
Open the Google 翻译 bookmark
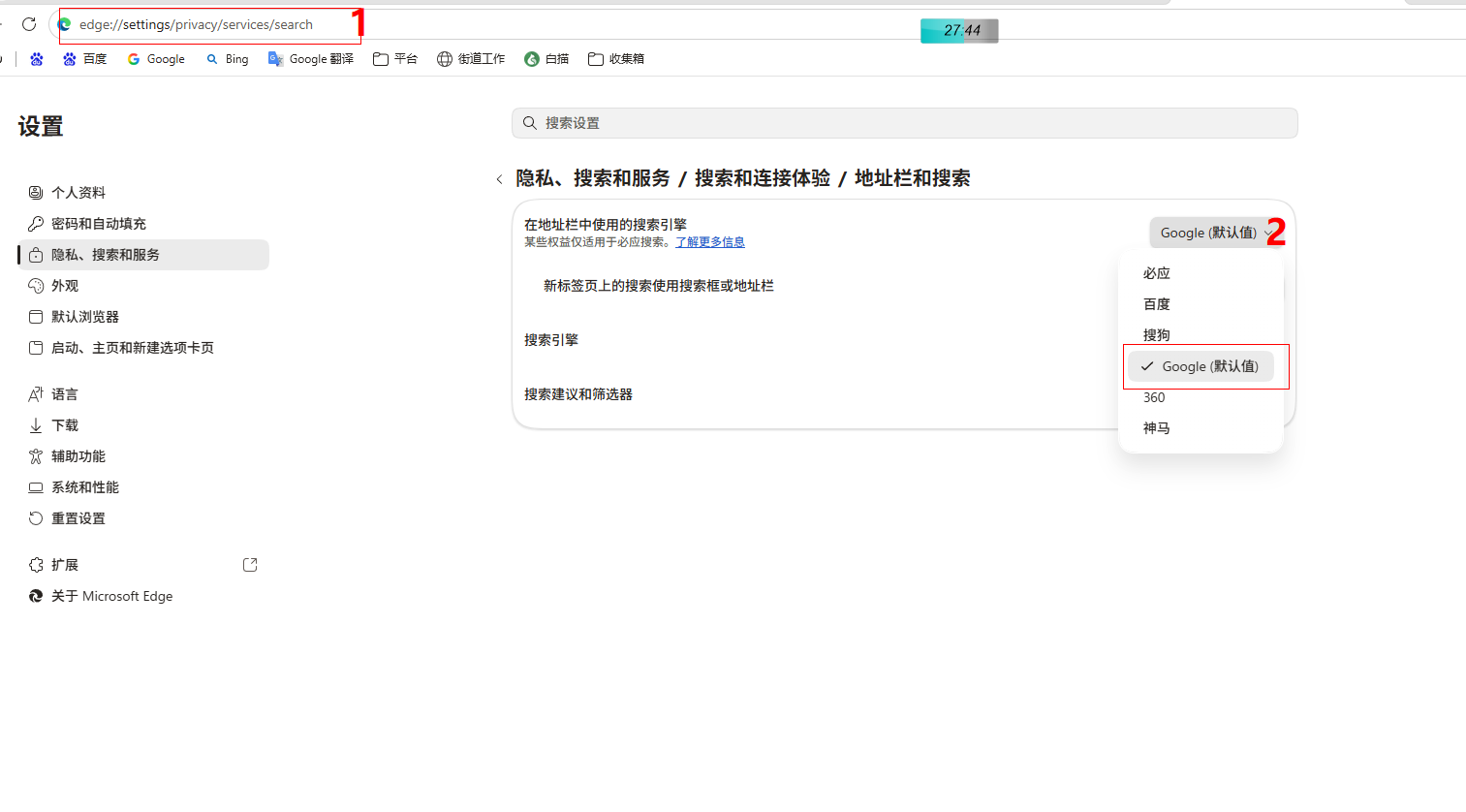[x=311, y=59]
